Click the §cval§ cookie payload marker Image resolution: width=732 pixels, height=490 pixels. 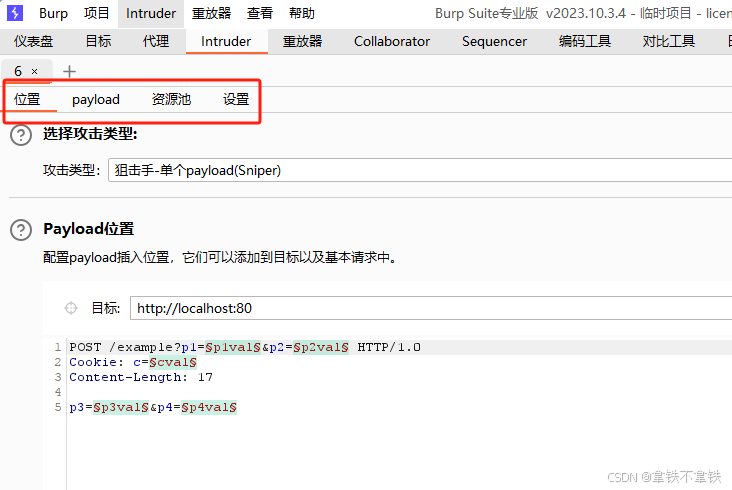173,362
